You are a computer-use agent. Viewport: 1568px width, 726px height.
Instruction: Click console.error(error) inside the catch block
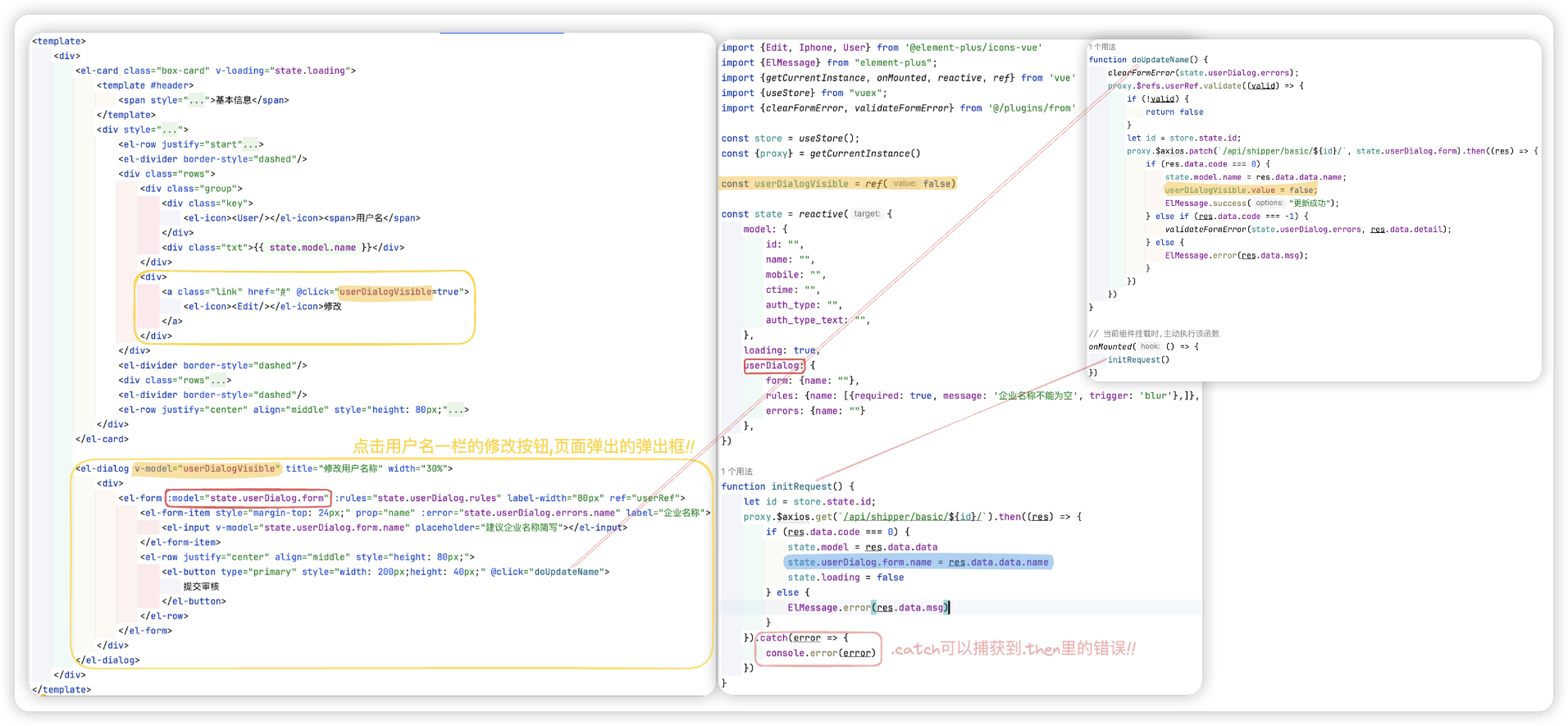click(820, 654)
